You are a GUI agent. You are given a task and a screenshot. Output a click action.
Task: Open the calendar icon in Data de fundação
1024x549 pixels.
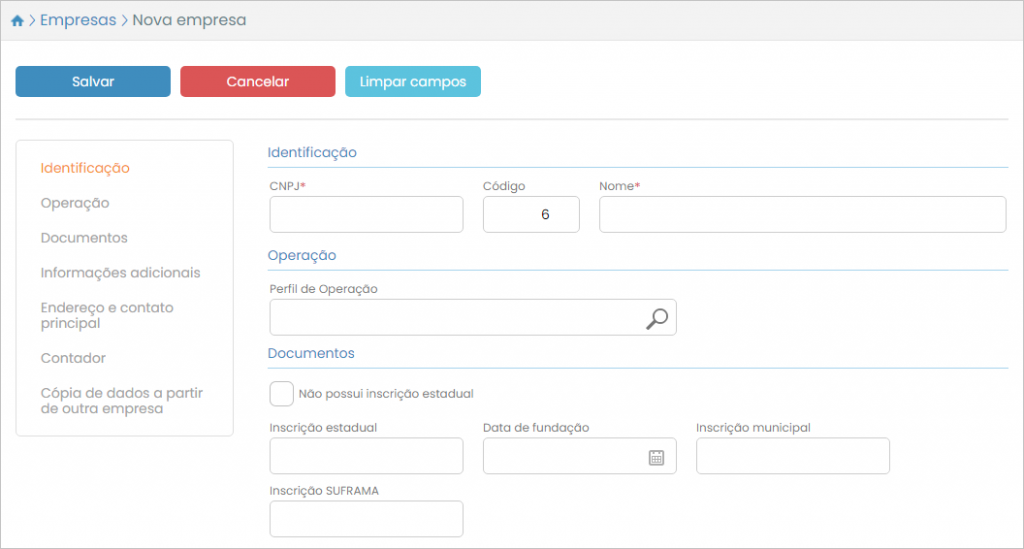[656, 457]
